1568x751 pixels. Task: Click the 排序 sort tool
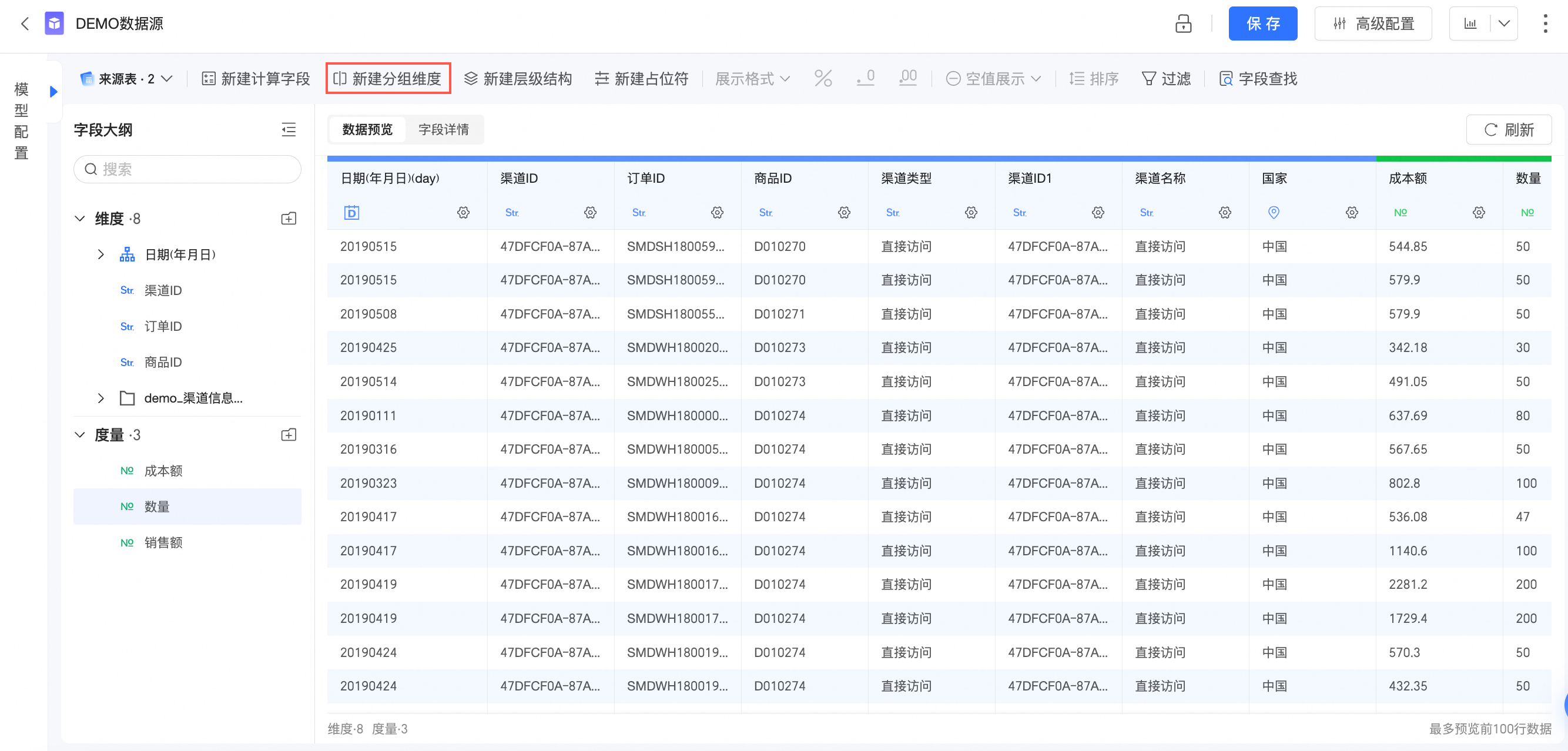pyautogui.click(x=1094, y=79)
